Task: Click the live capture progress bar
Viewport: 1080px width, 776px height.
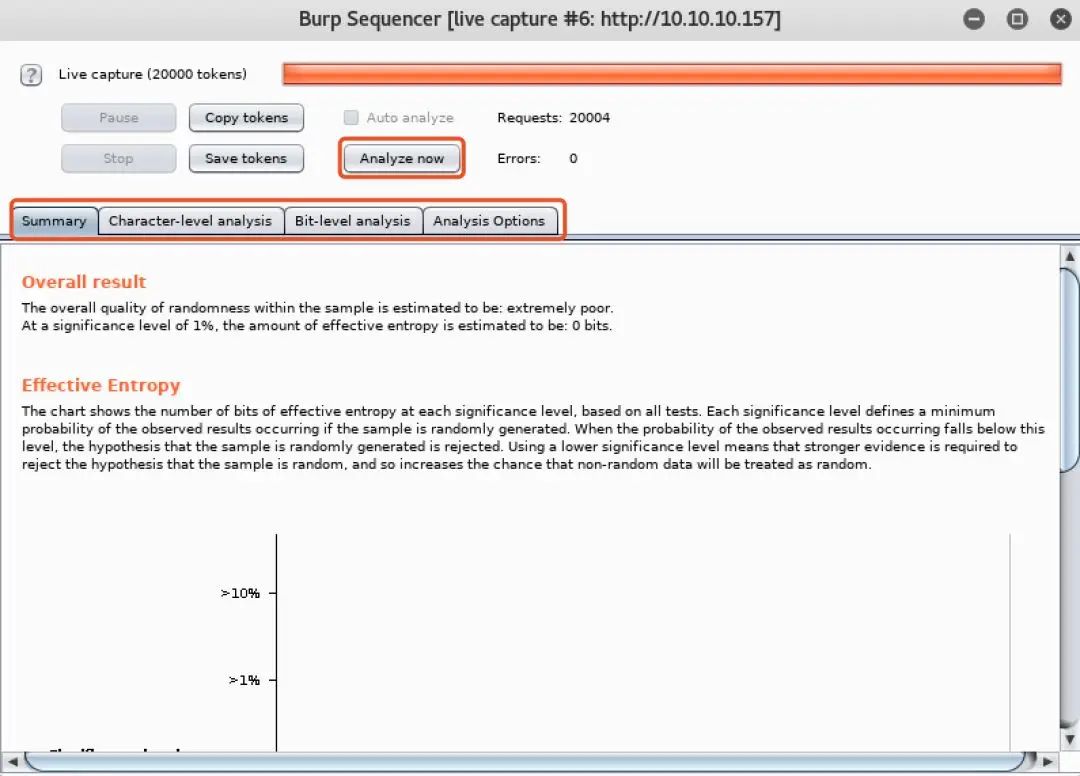Action: (x=672, y=74)
